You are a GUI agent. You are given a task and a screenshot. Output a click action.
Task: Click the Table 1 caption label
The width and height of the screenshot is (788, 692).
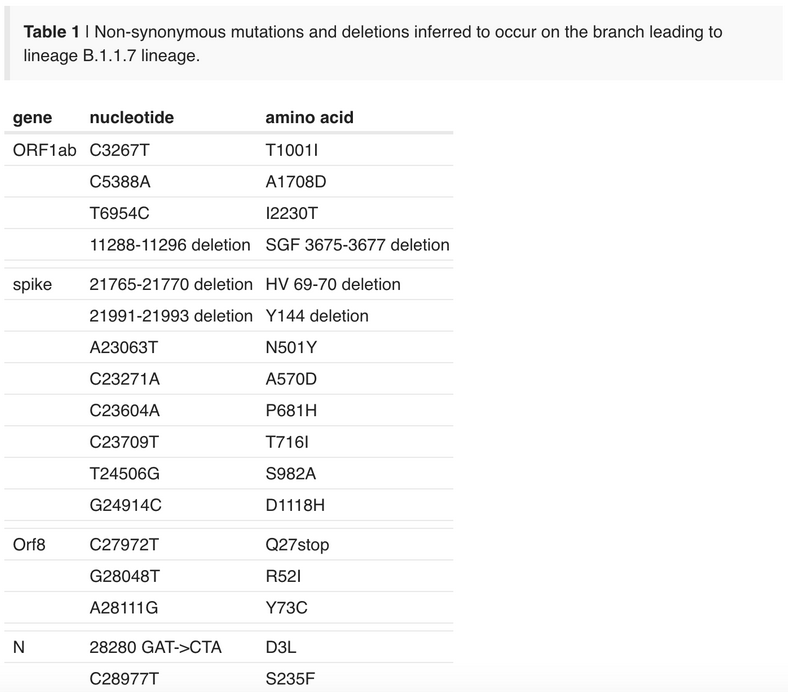tap(51, 32)
